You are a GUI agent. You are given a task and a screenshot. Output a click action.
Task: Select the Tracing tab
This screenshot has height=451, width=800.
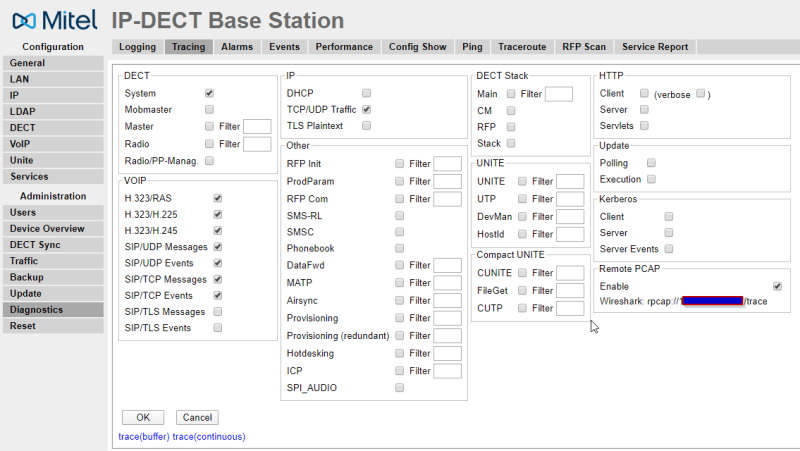tap(188, 47)
